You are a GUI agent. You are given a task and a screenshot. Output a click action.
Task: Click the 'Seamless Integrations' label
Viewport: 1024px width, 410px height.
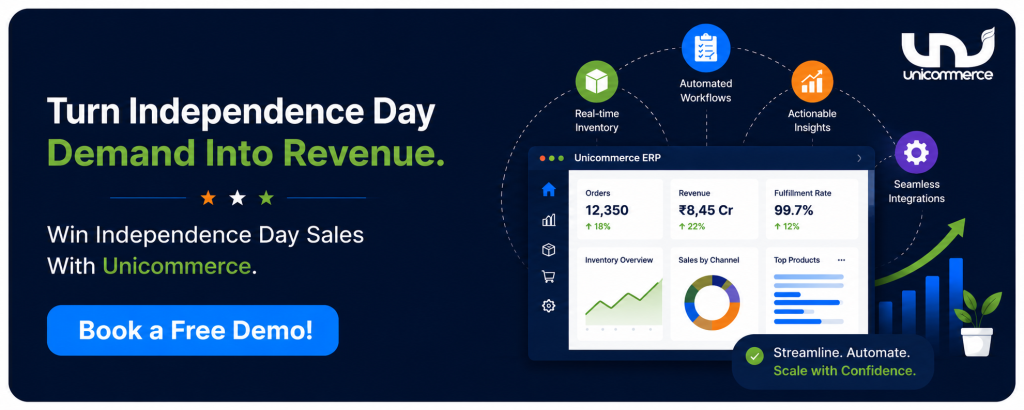click(x=916, y=191)
